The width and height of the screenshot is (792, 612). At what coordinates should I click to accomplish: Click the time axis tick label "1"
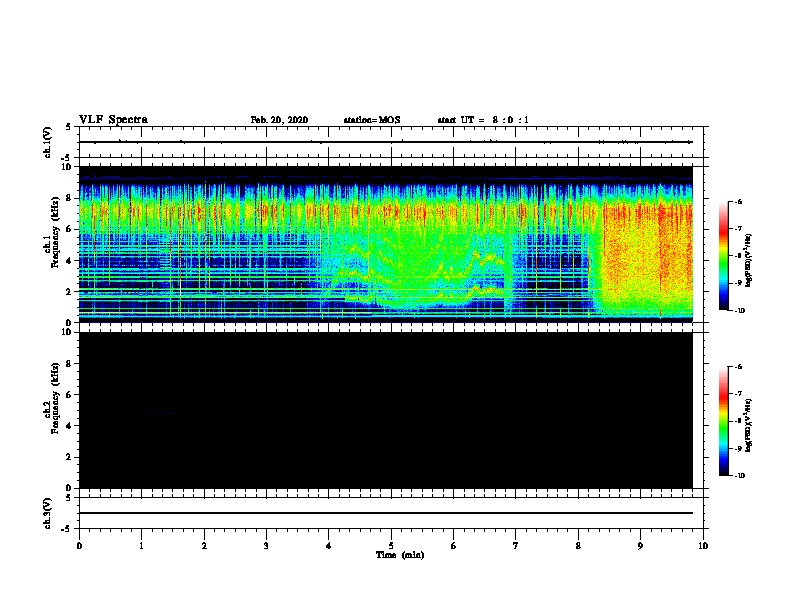pyautogui.click(x=141, y=546)
